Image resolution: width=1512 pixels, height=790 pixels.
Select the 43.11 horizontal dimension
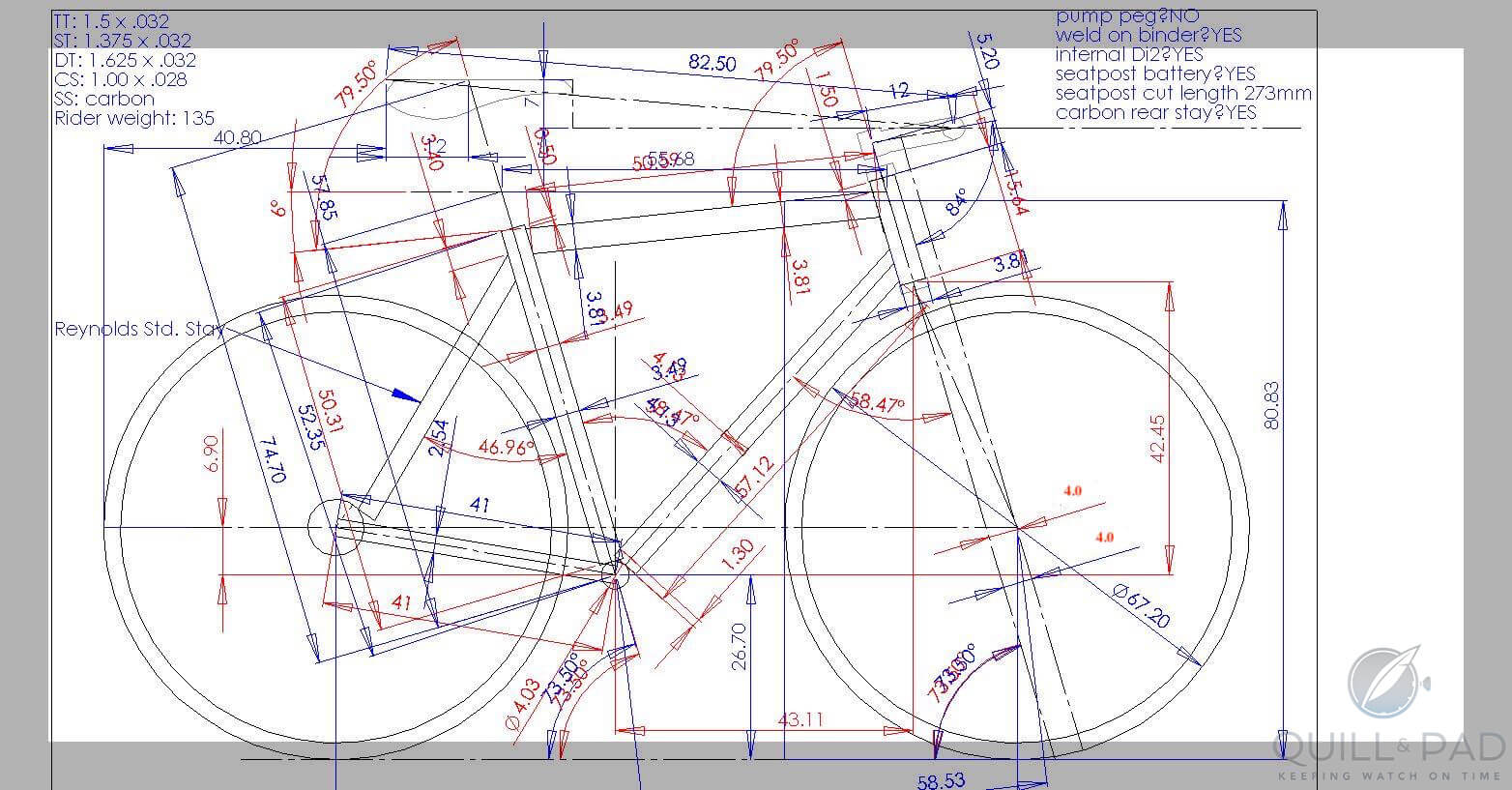[800, 719]
